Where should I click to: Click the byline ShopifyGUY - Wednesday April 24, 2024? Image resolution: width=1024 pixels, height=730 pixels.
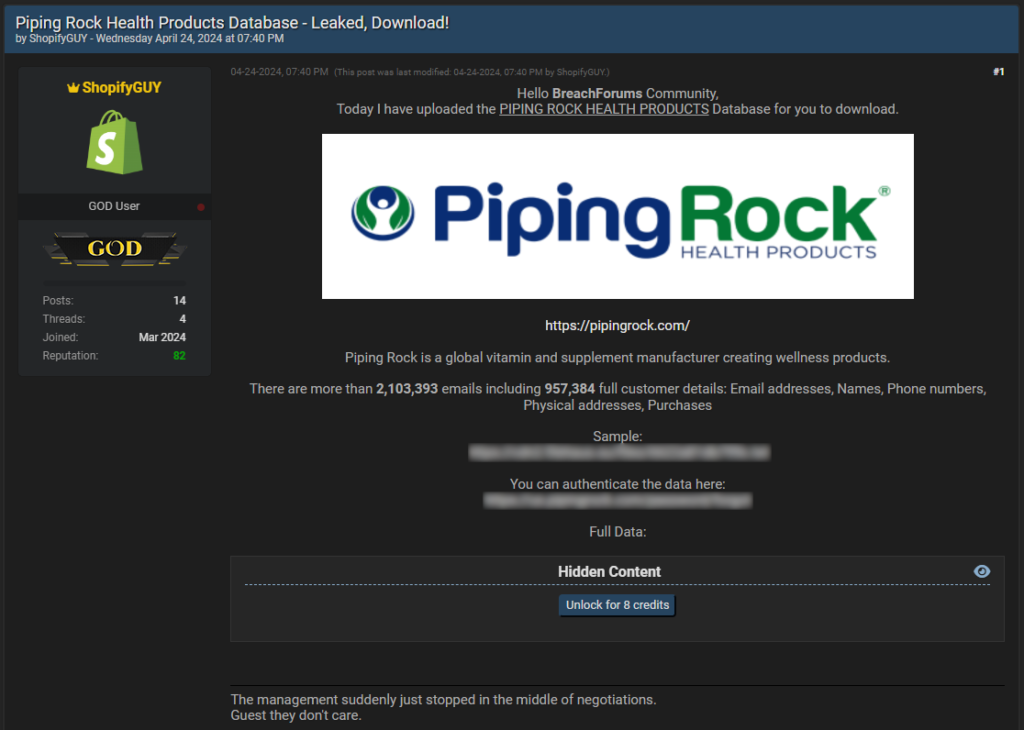click(x=150, y=39)
